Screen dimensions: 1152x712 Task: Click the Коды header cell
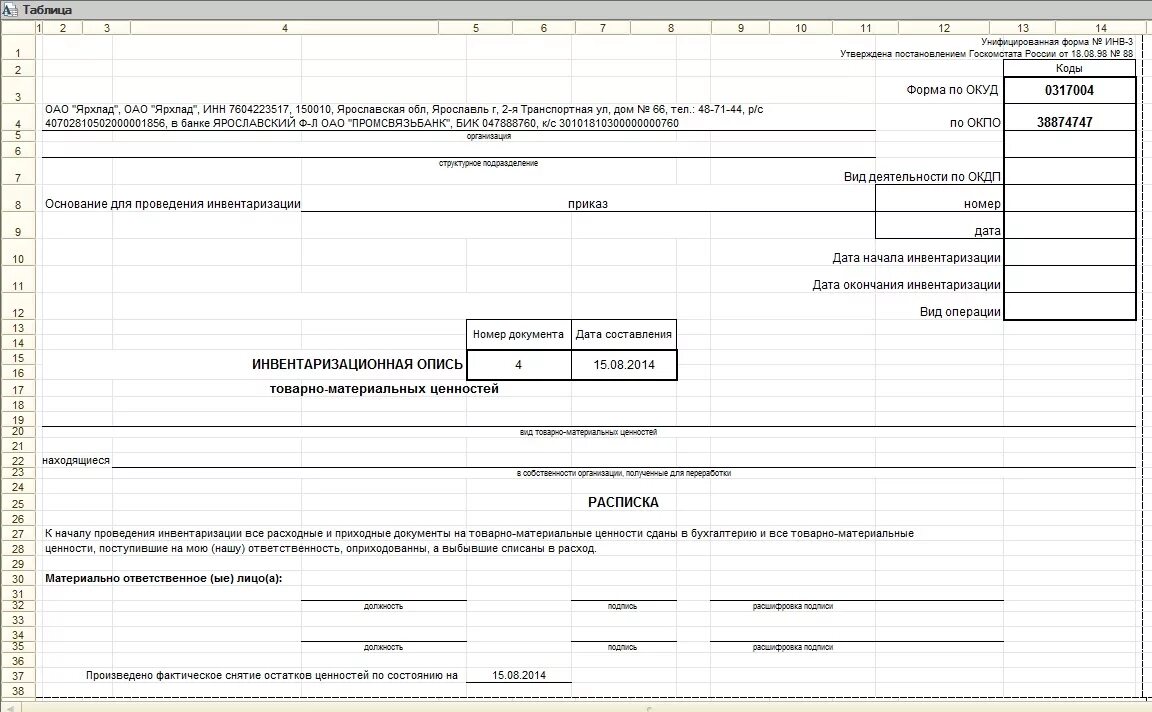pyautogui.click(x=1069, y=68)
